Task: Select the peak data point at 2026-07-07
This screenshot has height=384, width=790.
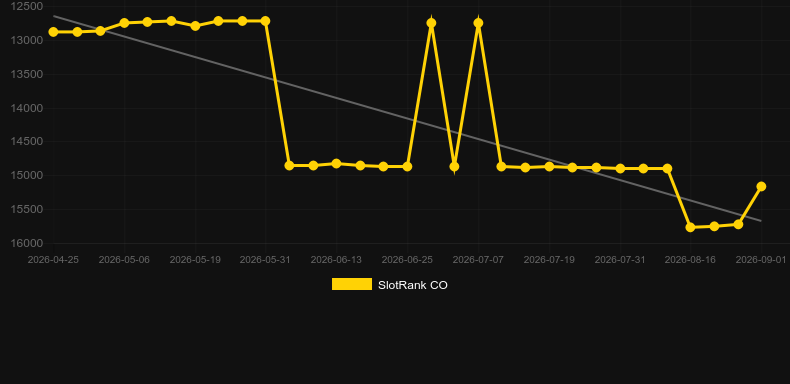Action: coord(478,23)
